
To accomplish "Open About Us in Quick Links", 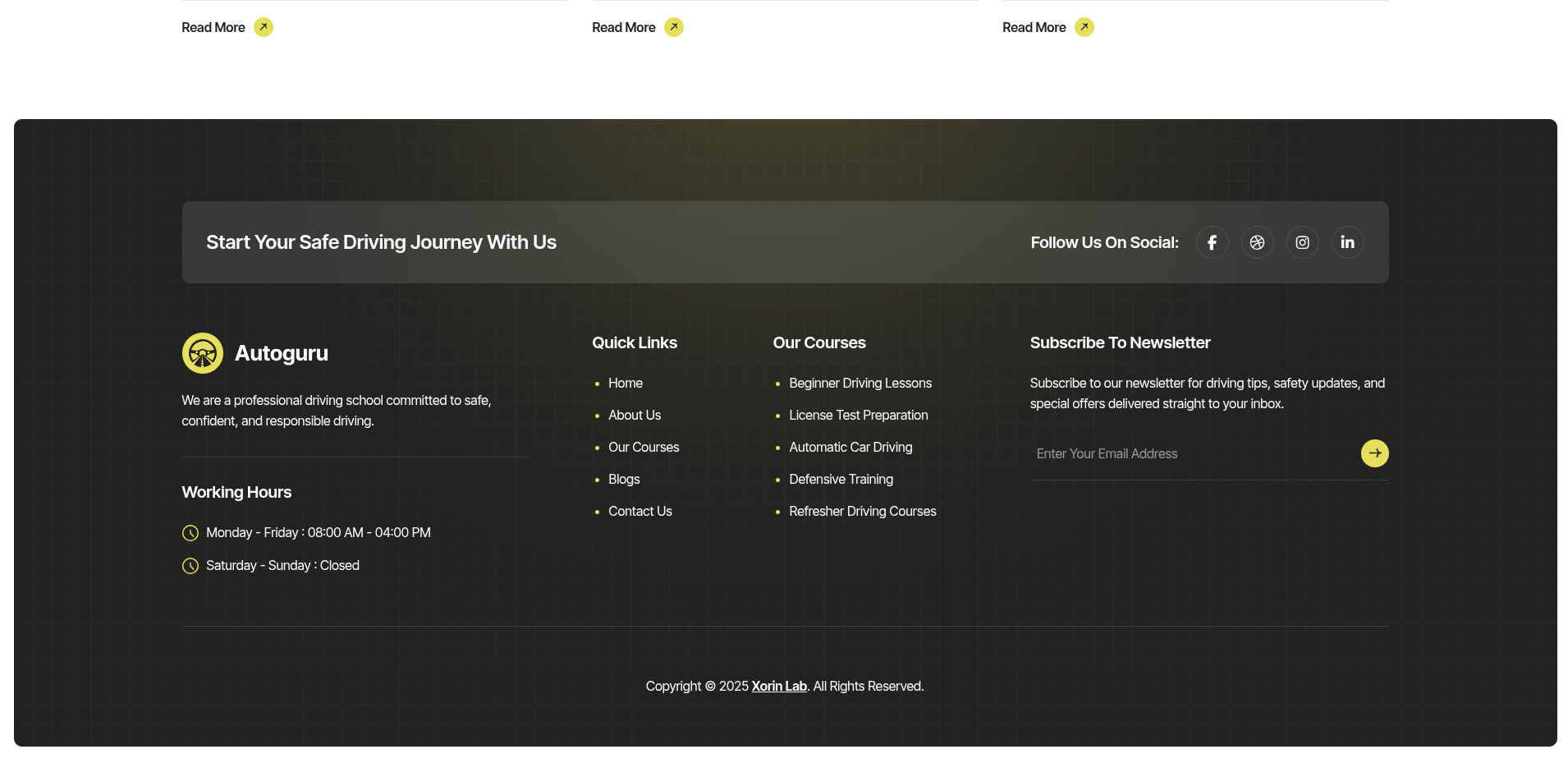I will click(635, 415).
